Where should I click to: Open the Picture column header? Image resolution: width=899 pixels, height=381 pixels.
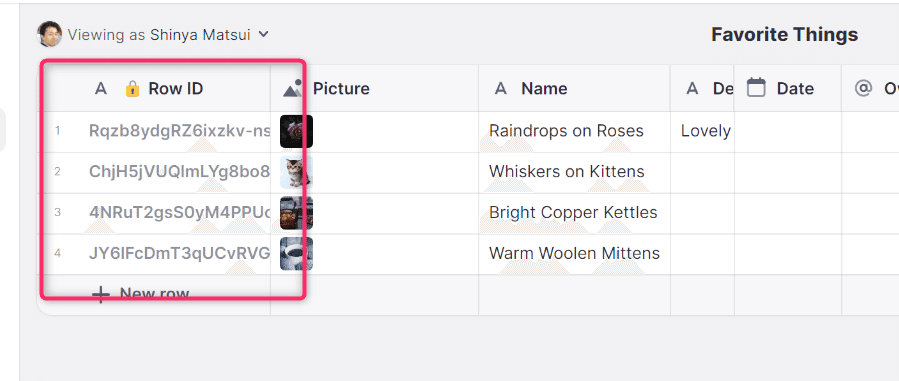click(374, 88)
